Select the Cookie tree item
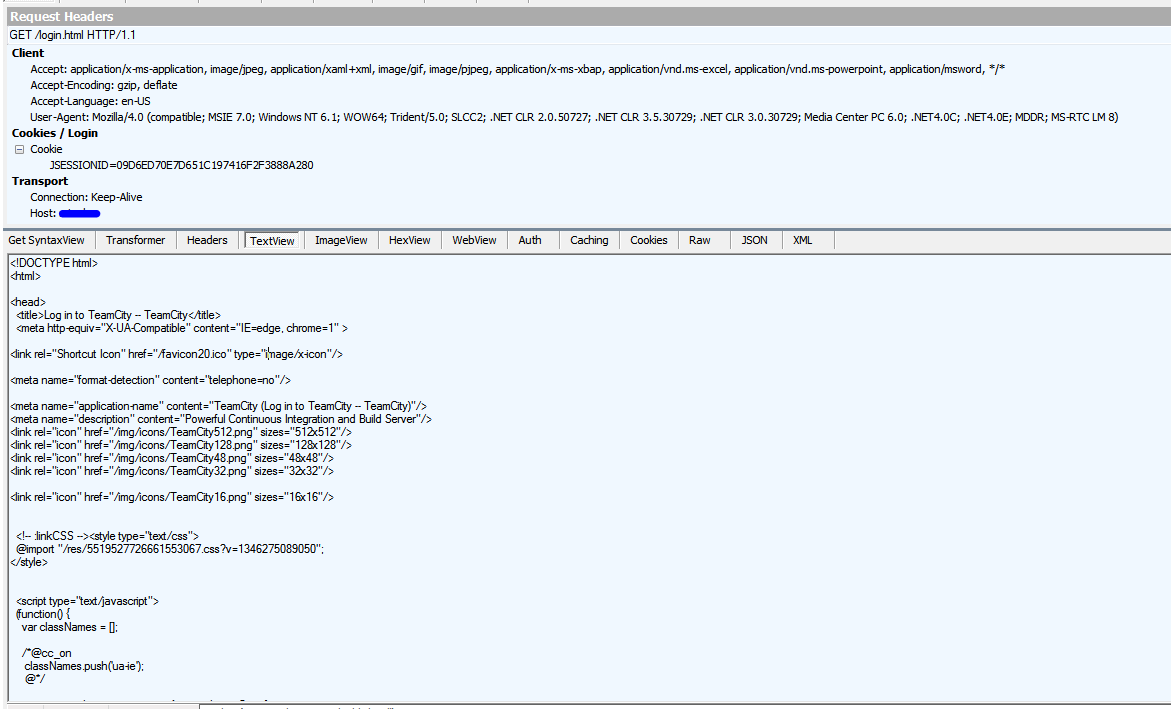The image size is (1171, 709). (46, 149)
